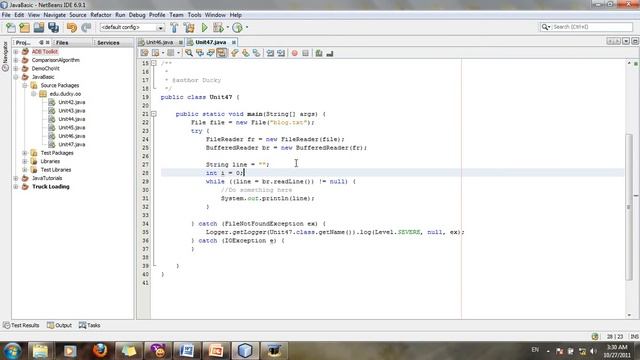Click the Redo arrow icon
The image size is (640, 360).
86,27
